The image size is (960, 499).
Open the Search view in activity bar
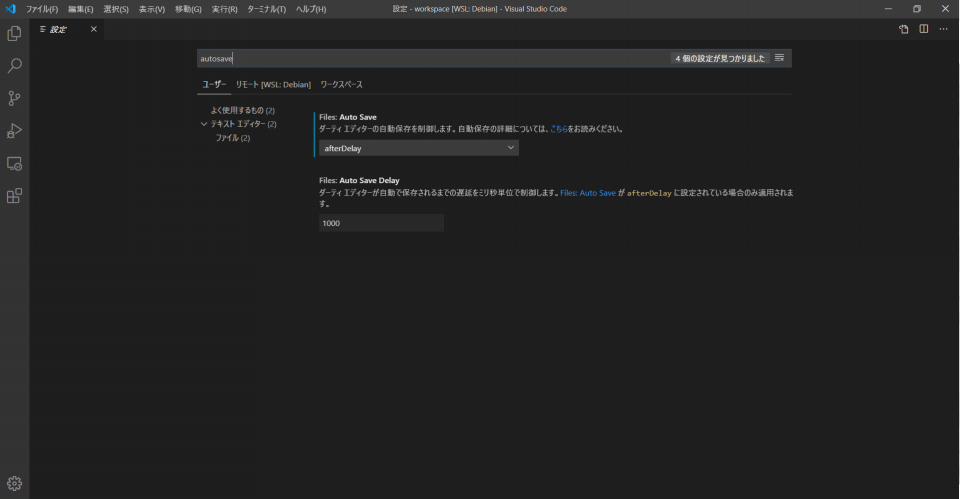[14, 66]
